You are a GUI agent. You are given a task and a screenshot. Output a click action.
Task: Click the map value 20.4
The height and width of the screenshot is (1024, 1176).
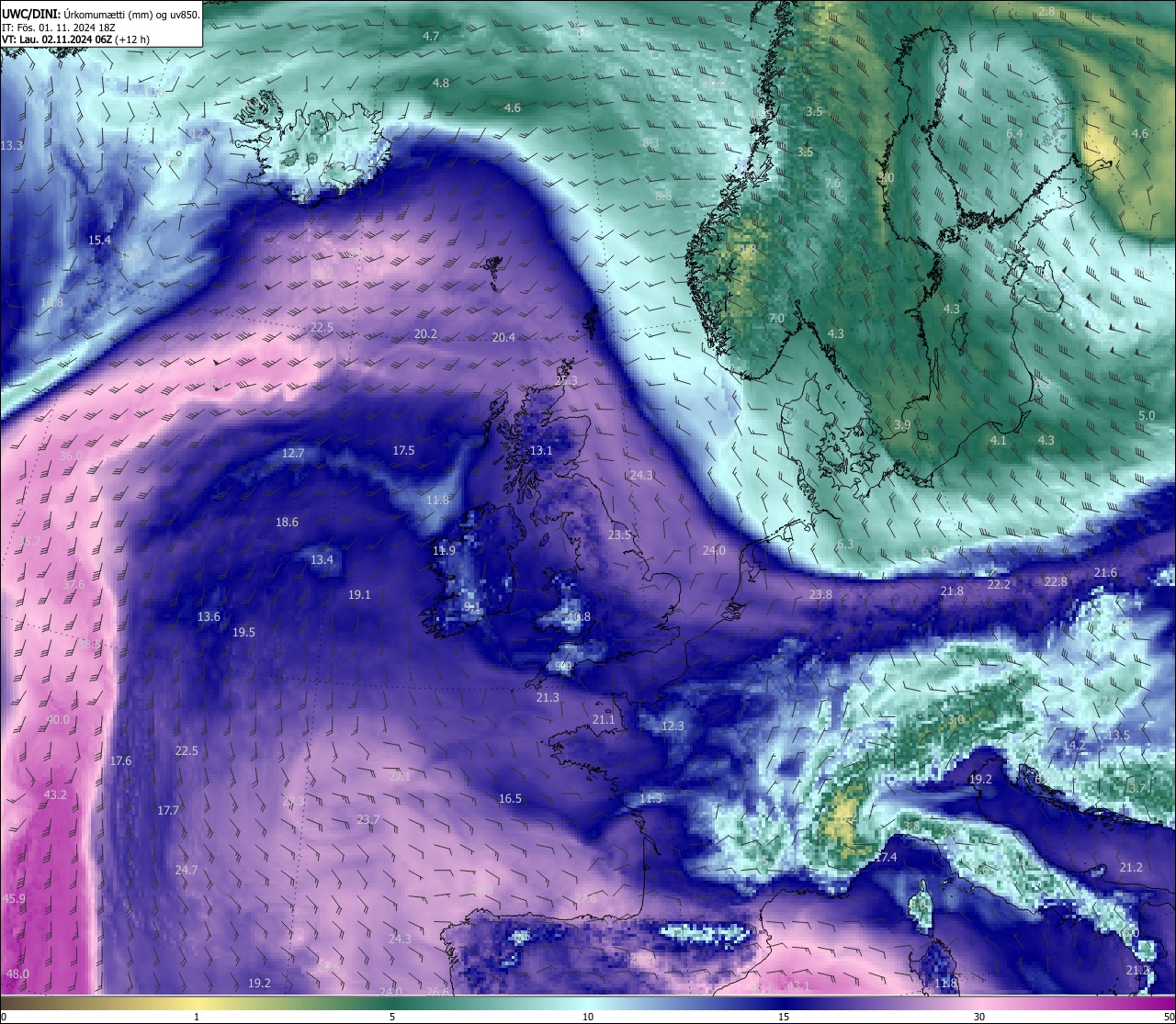click(503, 337)
